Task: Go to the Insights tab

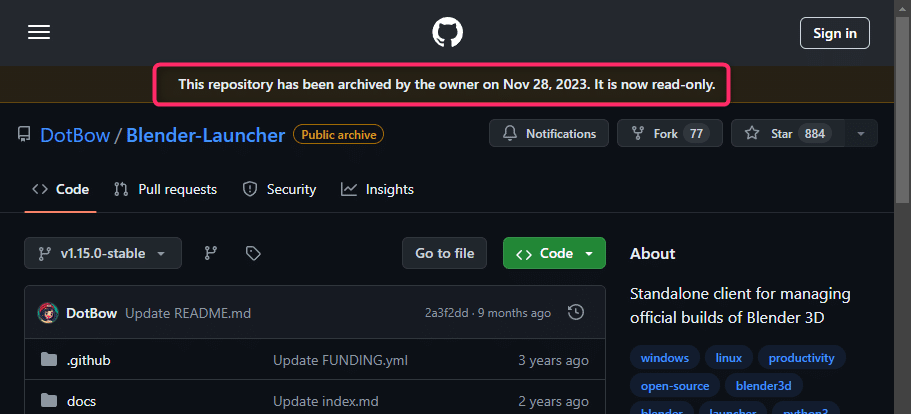Action: (x=377, y=189)
